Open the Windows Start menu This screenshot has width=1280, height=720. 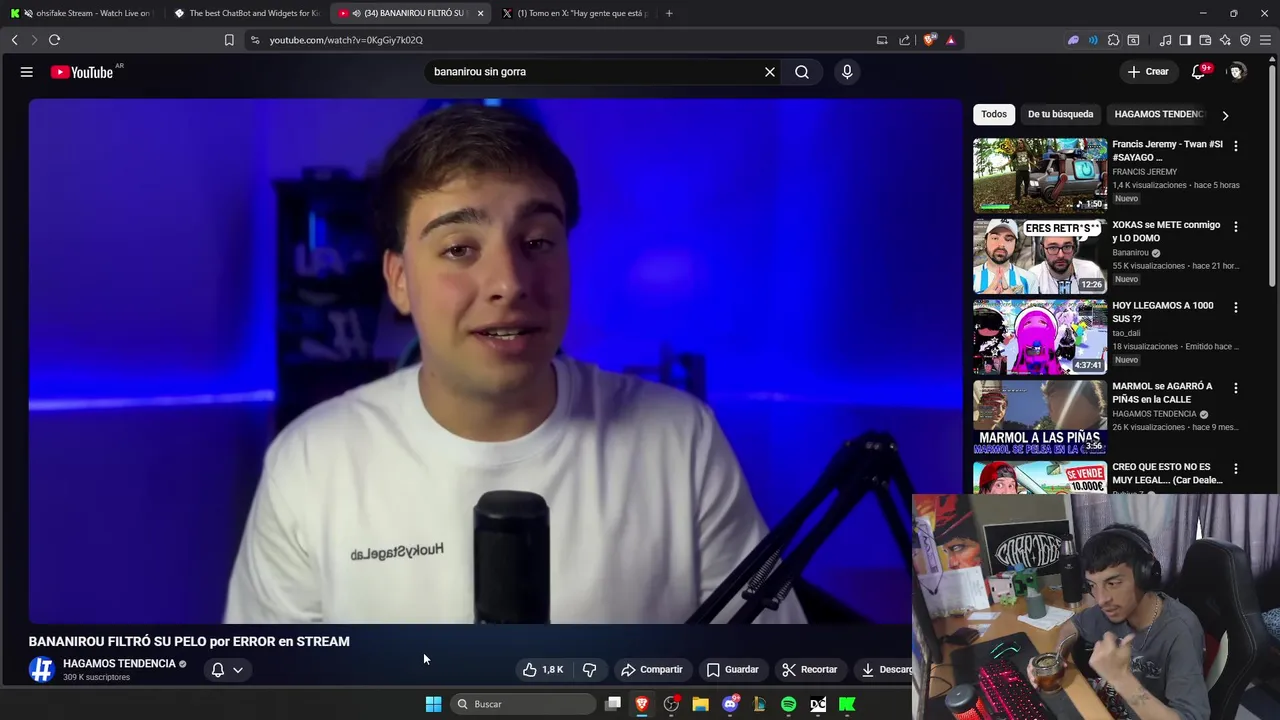pos(433,704)
